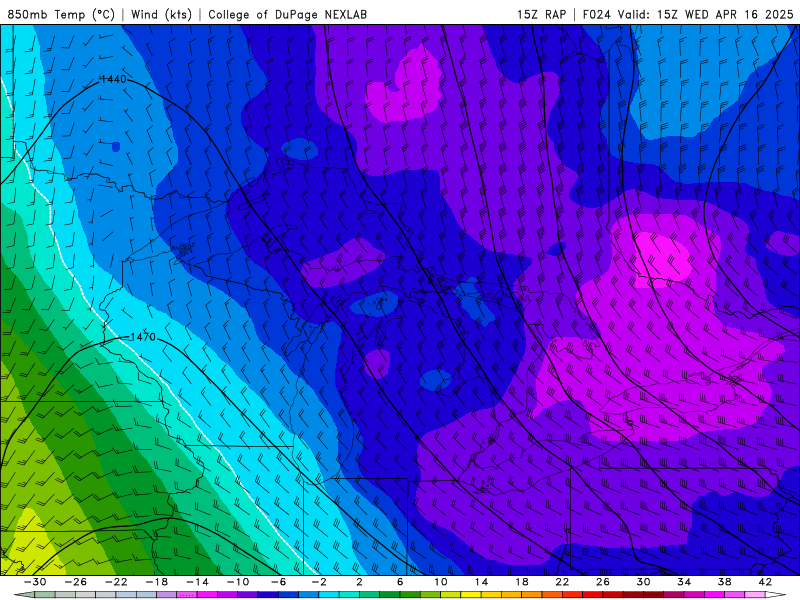800x600 pixels.
Task: Click the "15Z RAP" model run label
Action: tap(541, 14)
